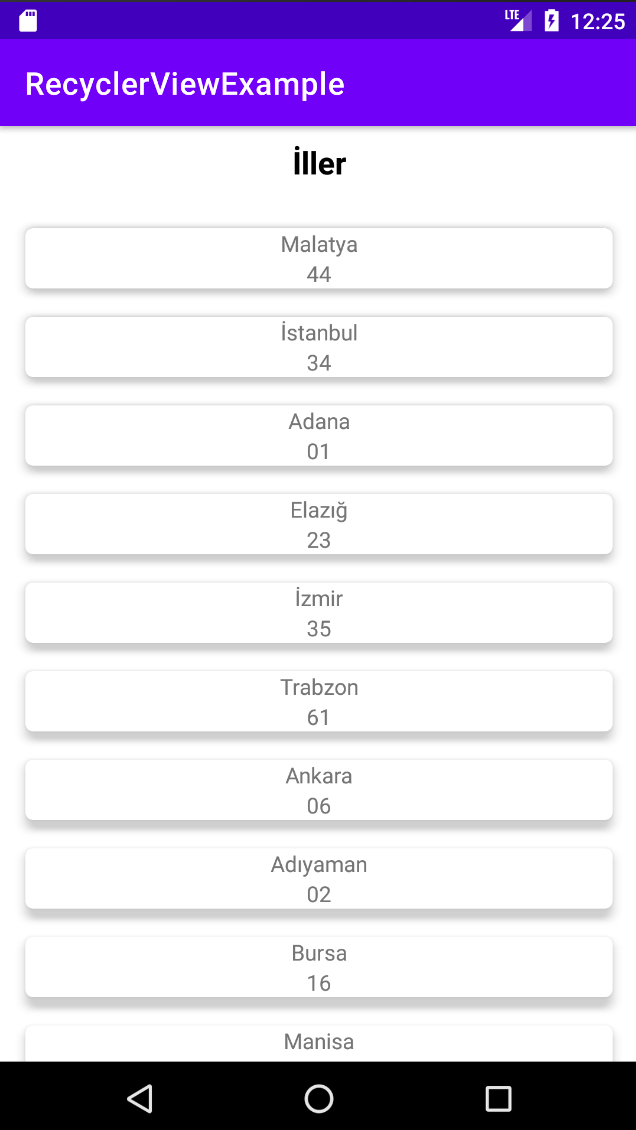Tap the RecyclerViewExample title text
Screen dimensions: 636x1130
point(184,84)
